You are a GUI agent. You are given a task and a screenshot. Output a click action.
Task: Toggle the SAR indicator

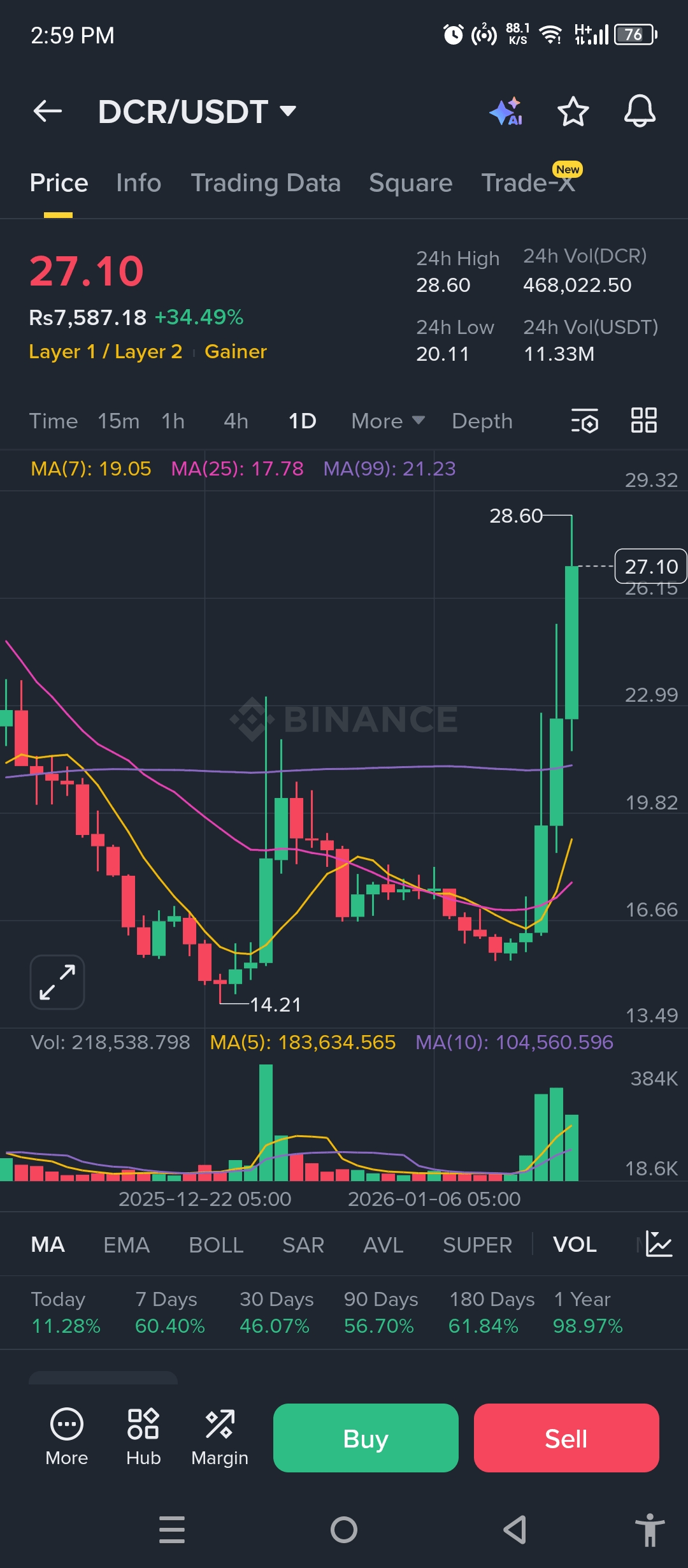pos(303,1244)
